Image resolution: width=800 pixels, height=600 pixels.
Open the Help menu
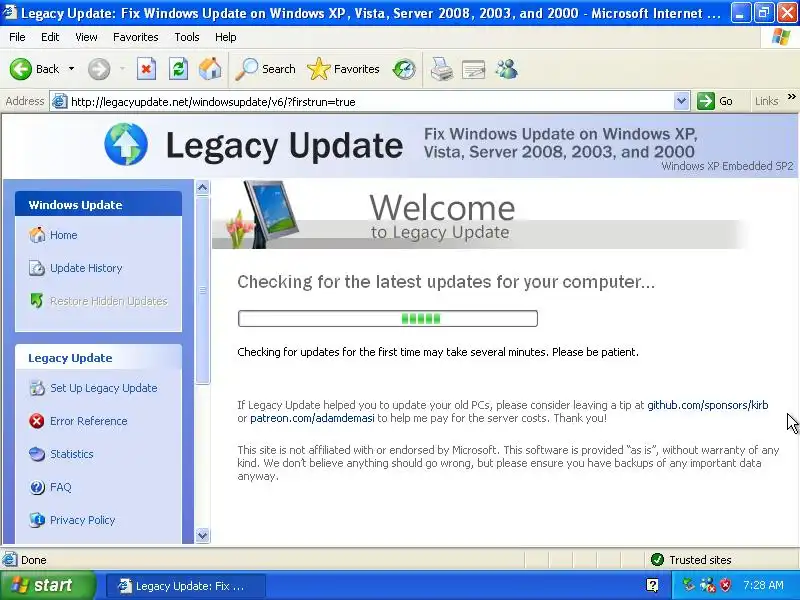(x=226, y=37)
